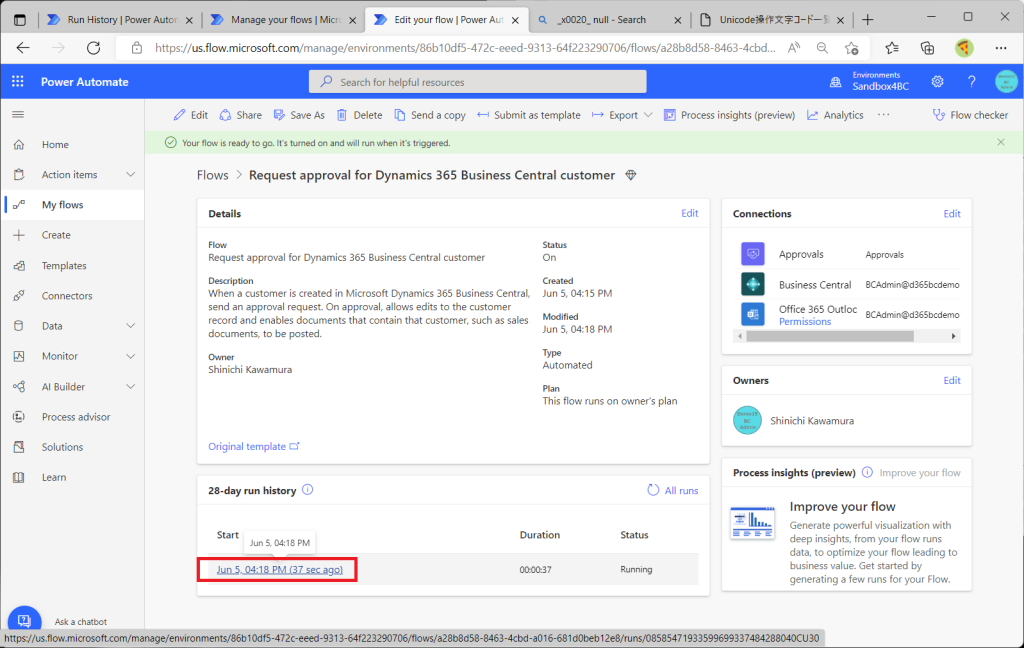Expand the AI Builder navigation section
This screenshot has width=1024, height=648.
coord(131,387)
